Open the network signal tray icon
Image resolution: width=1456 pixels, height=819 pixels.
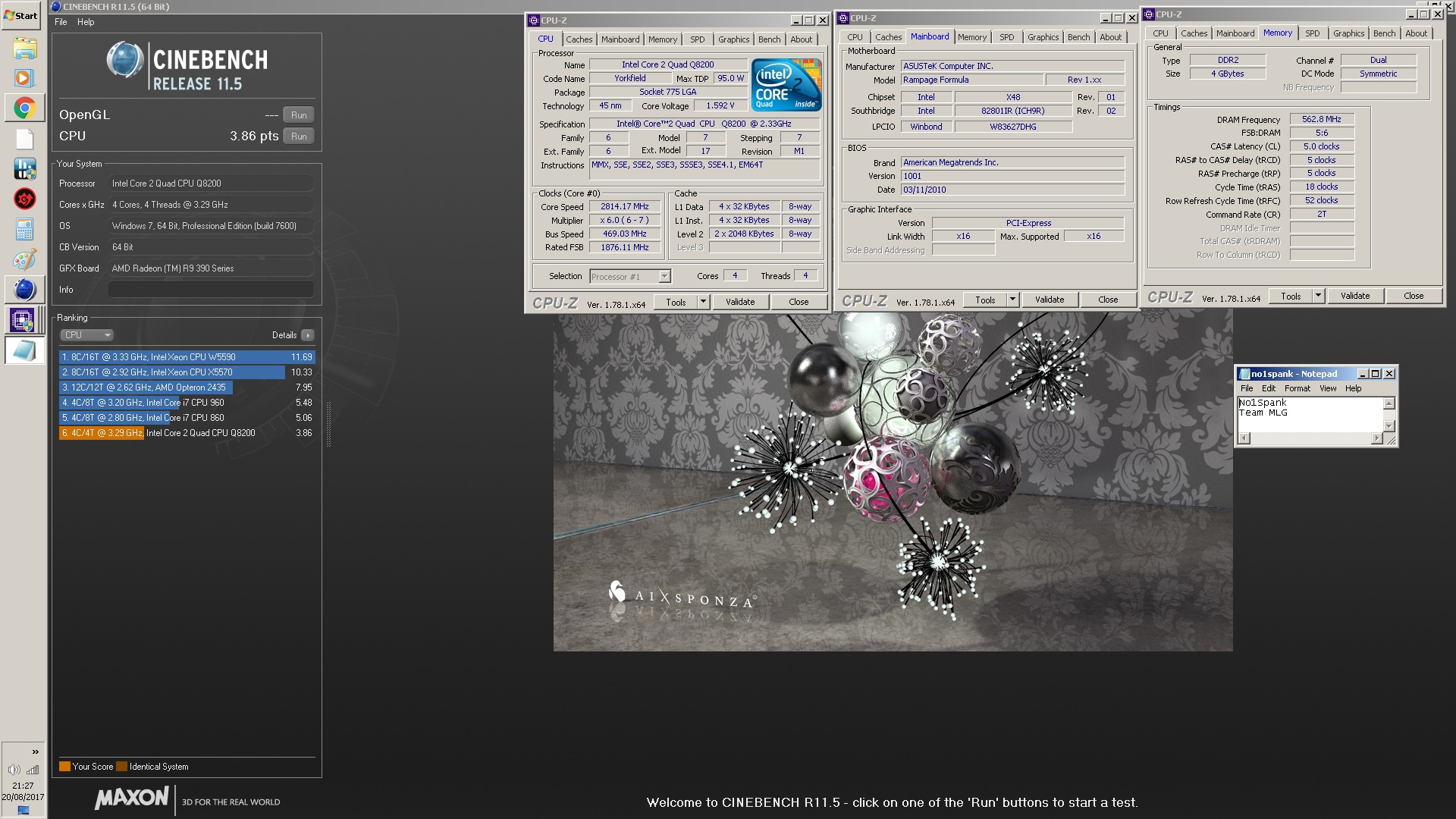[x=33, y=770]
